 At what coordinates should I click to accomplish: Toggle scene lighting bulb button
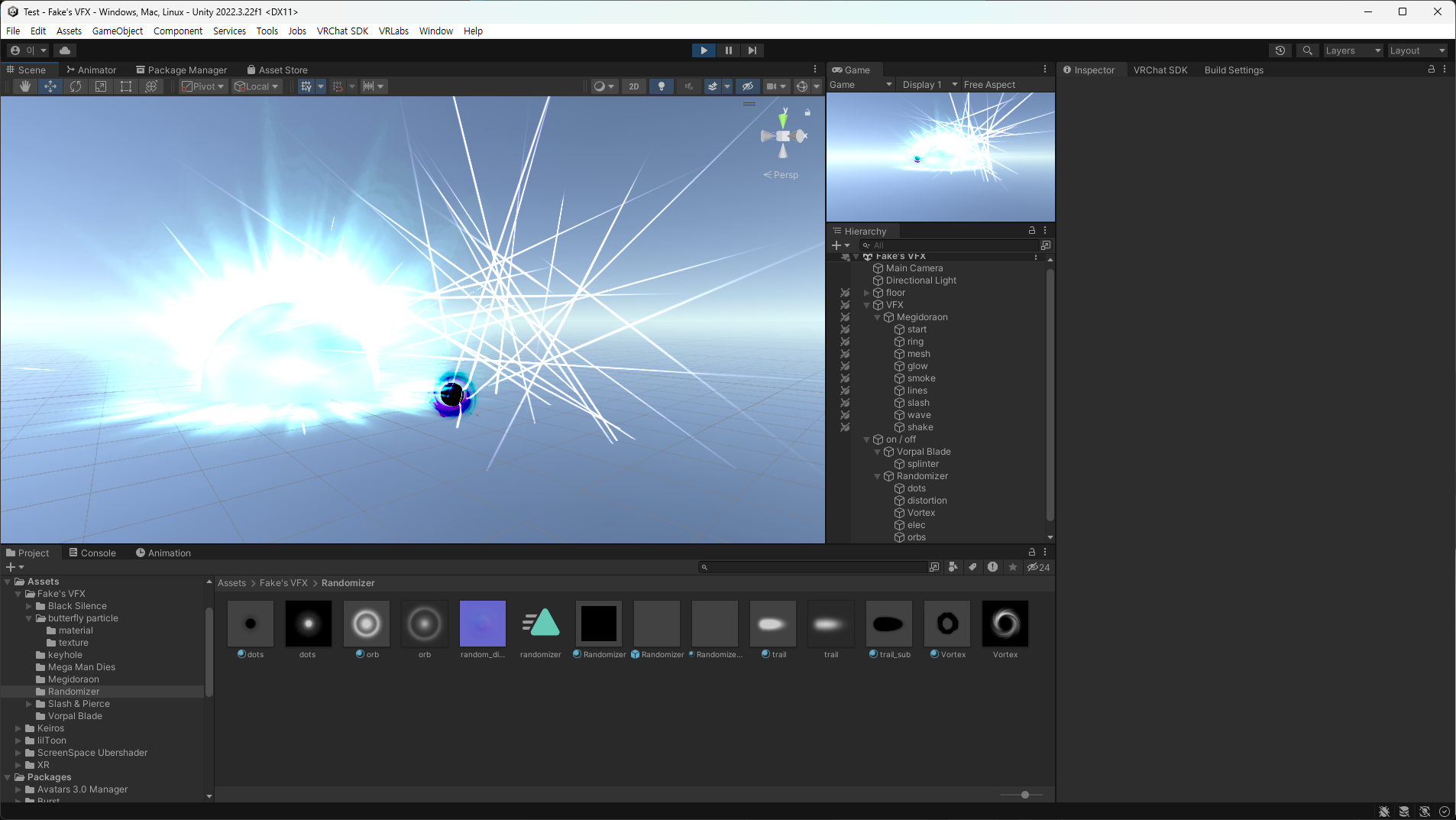[x=662, y=86]
